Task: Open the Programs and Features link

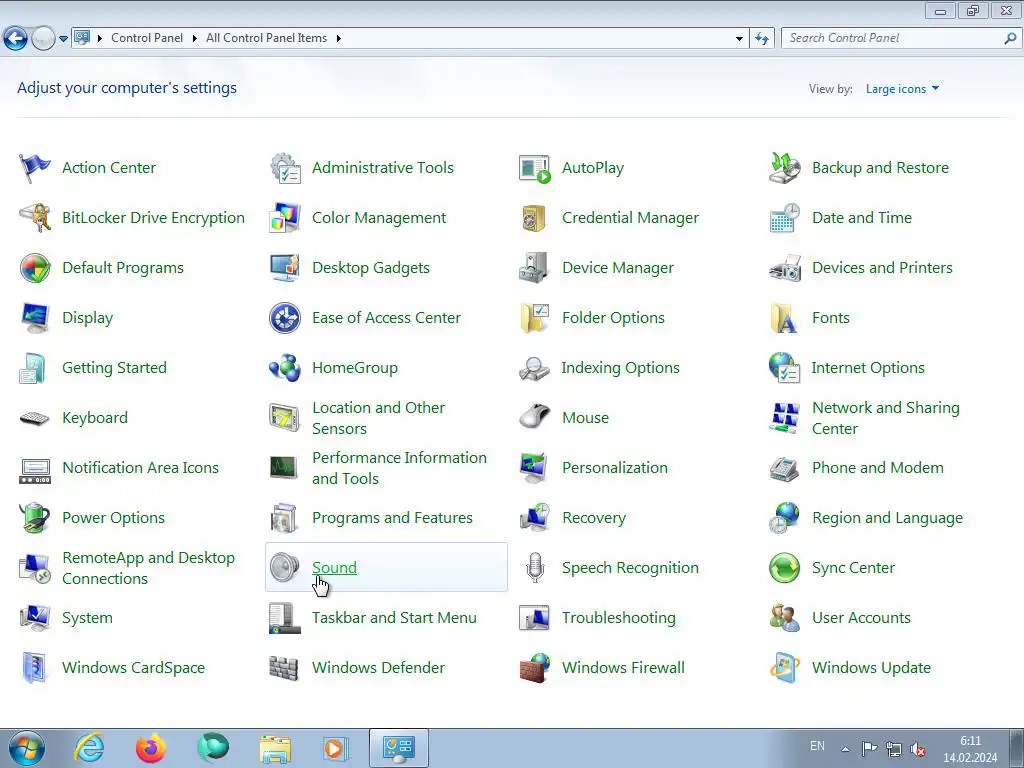Action: point(392,518)
